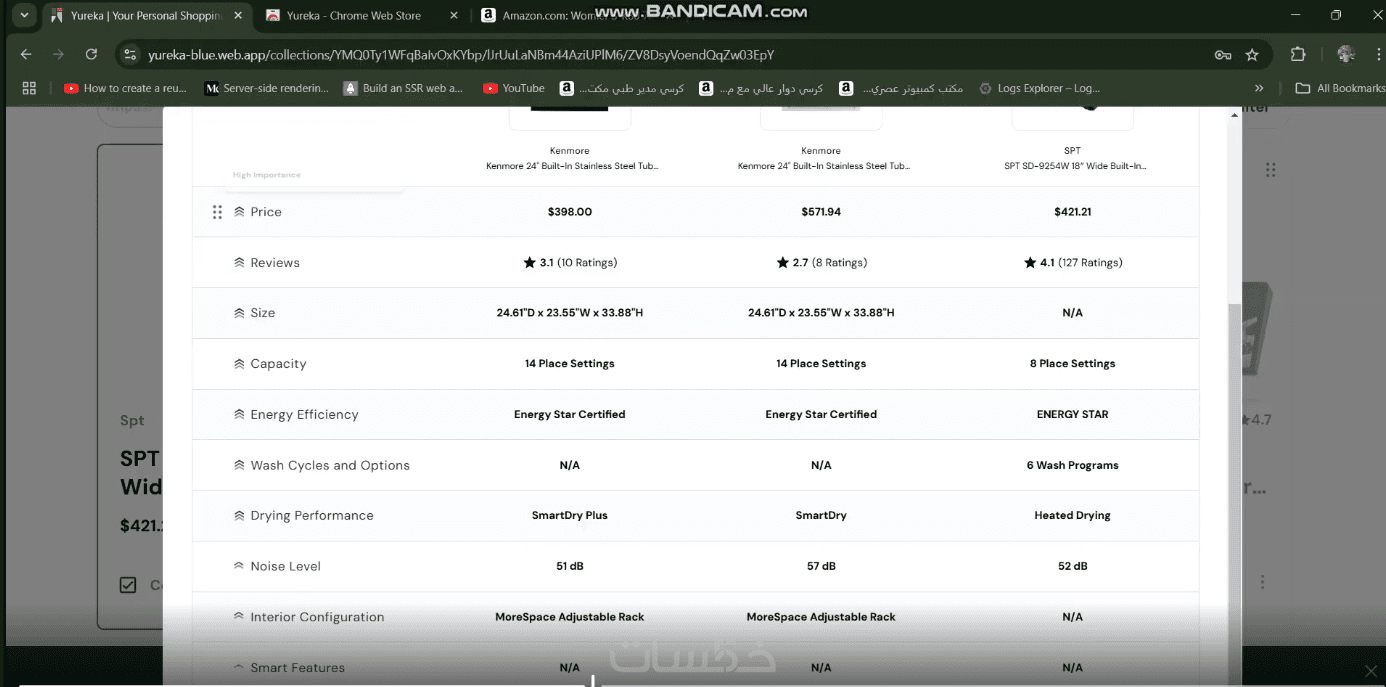Reload the current page
The image size is (1386, 687).
tap(91, 54)
